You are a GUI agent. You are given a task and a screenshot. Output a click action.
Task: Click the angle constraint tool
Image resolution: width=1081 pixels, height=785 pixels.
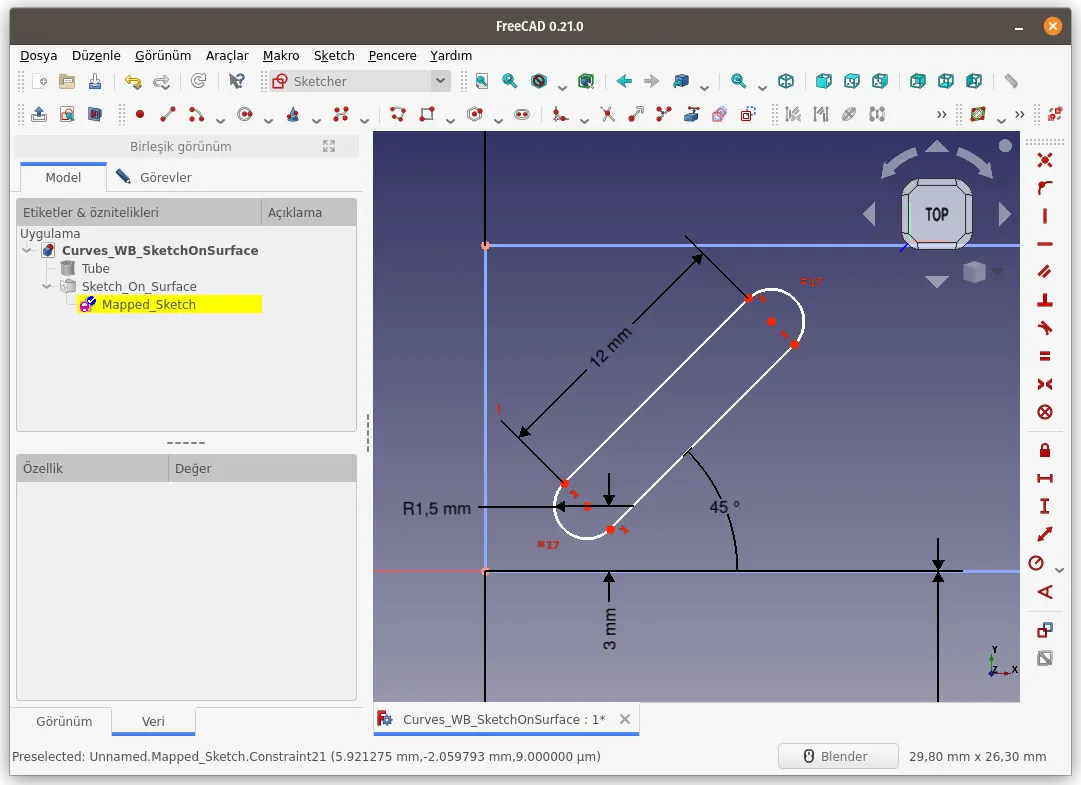click(x=1045, y=591)
